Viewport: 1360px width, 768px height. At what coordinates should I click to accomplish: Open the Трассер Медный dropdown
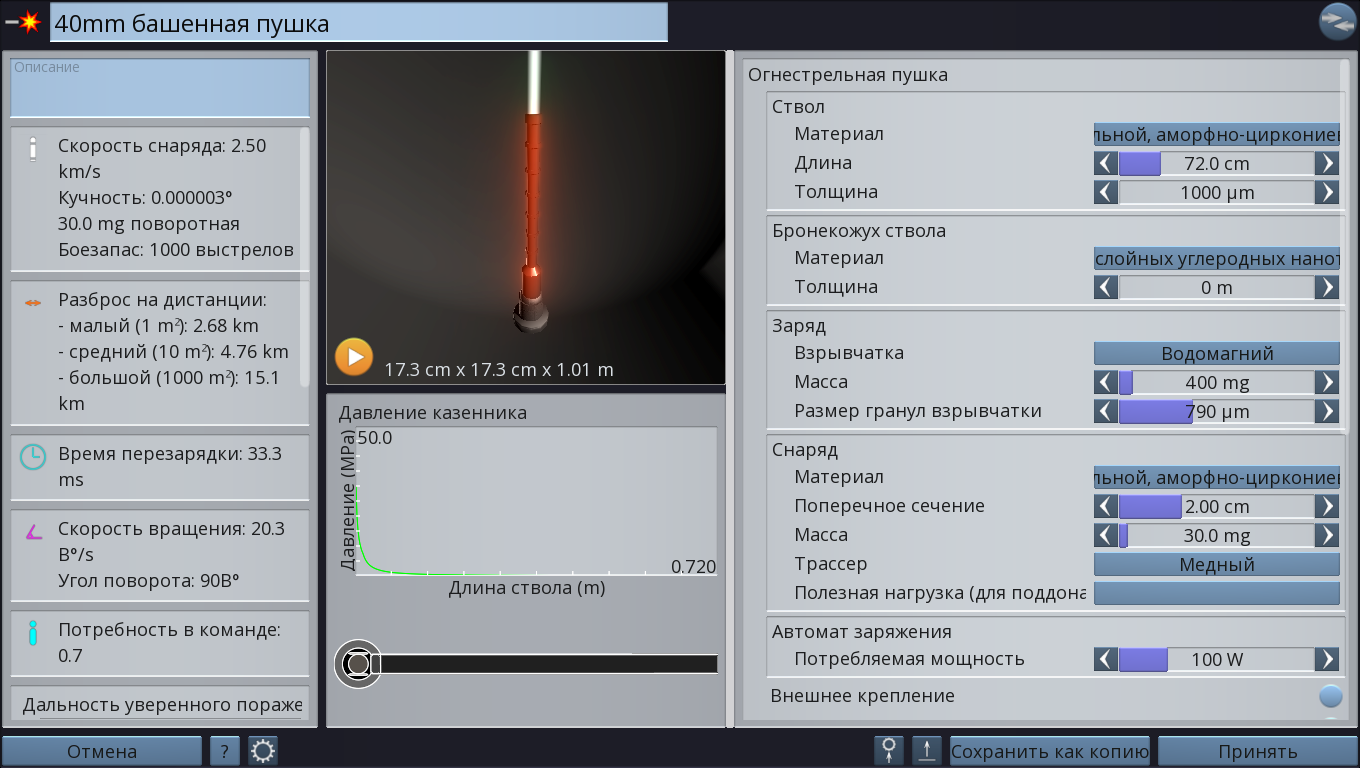click(1216, 565)
